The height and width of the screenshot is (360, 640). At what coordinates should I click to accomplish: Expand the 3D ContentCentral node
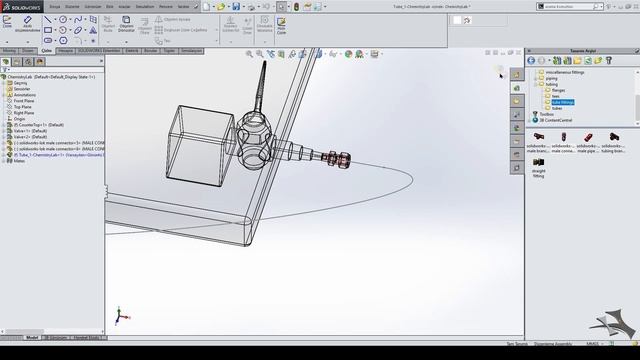pos(530,120)
